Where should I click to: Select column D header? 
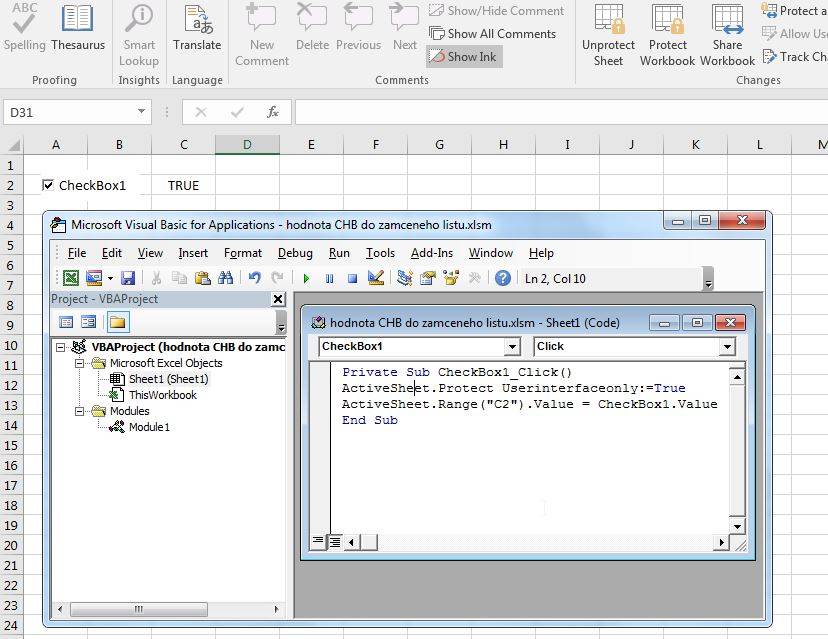click(x=247, y=144)
